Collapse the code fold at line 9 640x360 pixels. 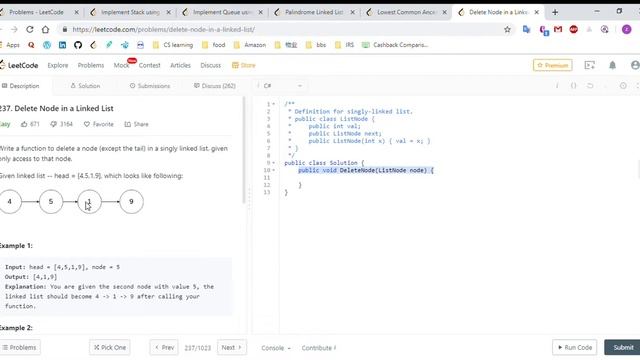[x=273, y=163]
